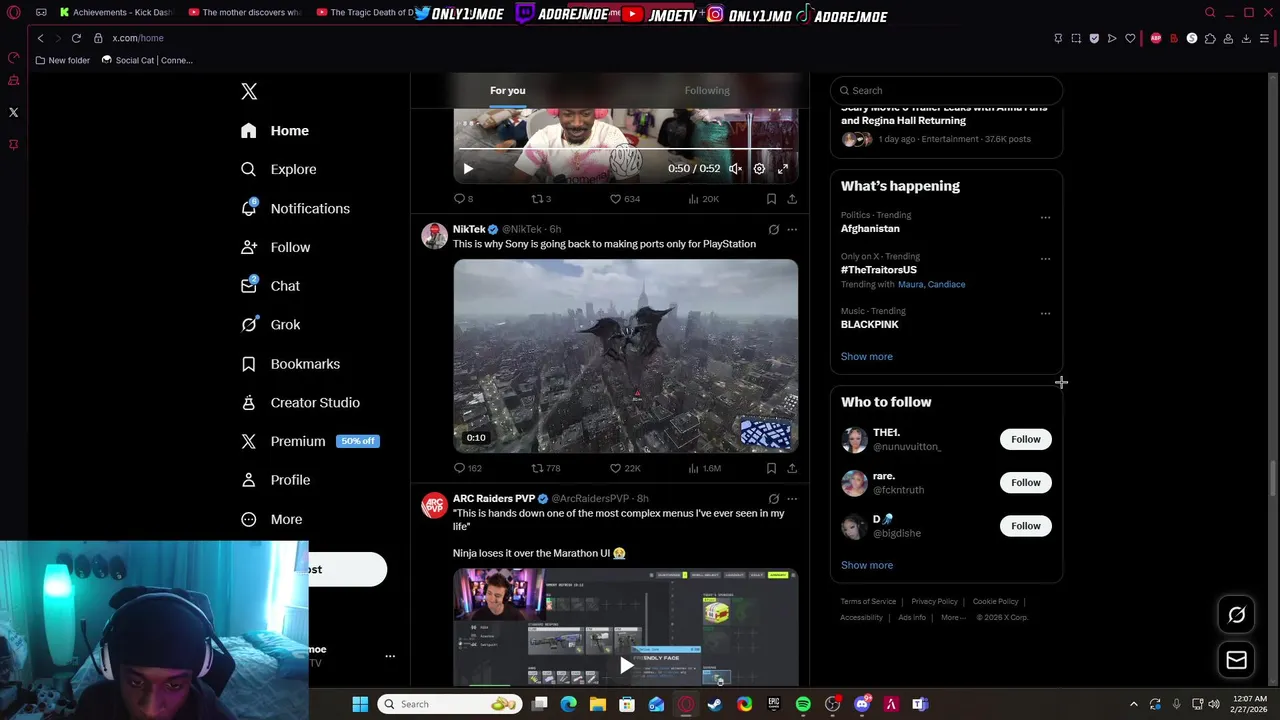
Task: Share the NikTek post
Action: pos(792,468)
